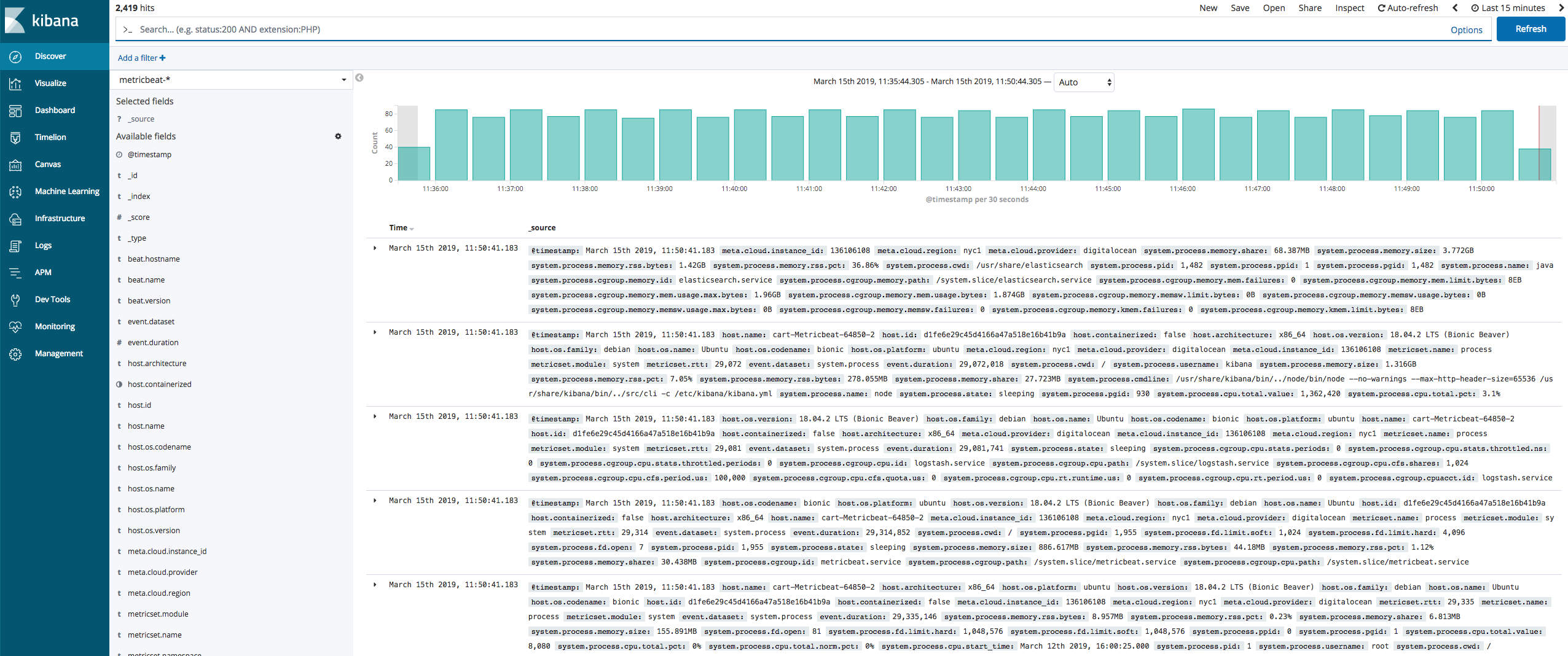Click histogram bar at 11:36:00
Screen dimensions: 1568x656
[451, 145]
